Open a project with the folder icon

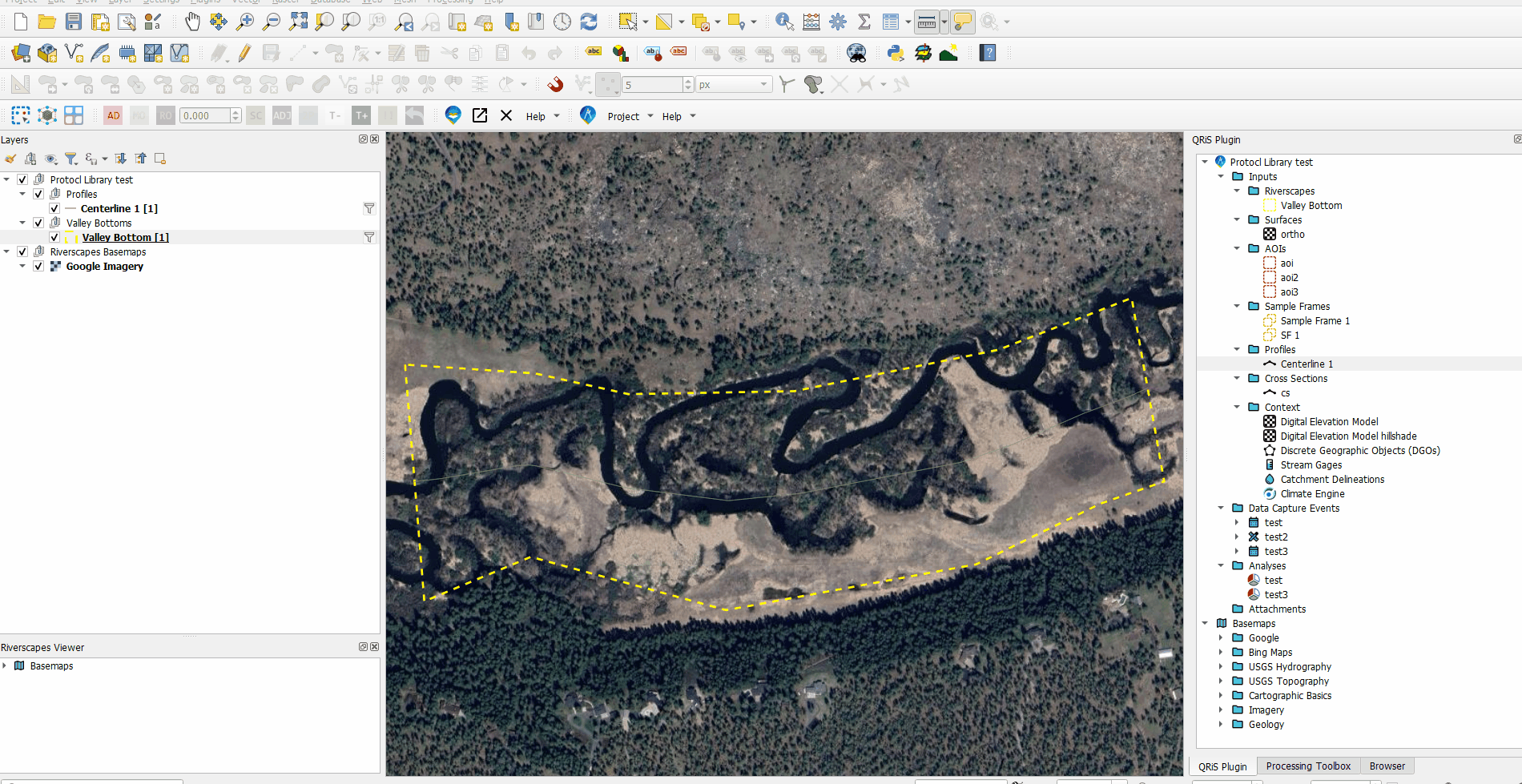point(47,22)
